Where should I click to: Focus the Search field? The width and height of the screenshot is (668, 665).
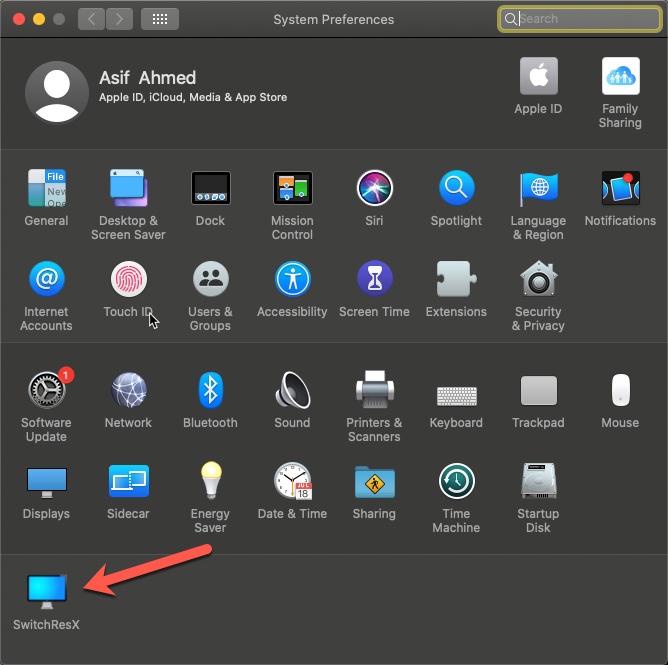(579, 19)
